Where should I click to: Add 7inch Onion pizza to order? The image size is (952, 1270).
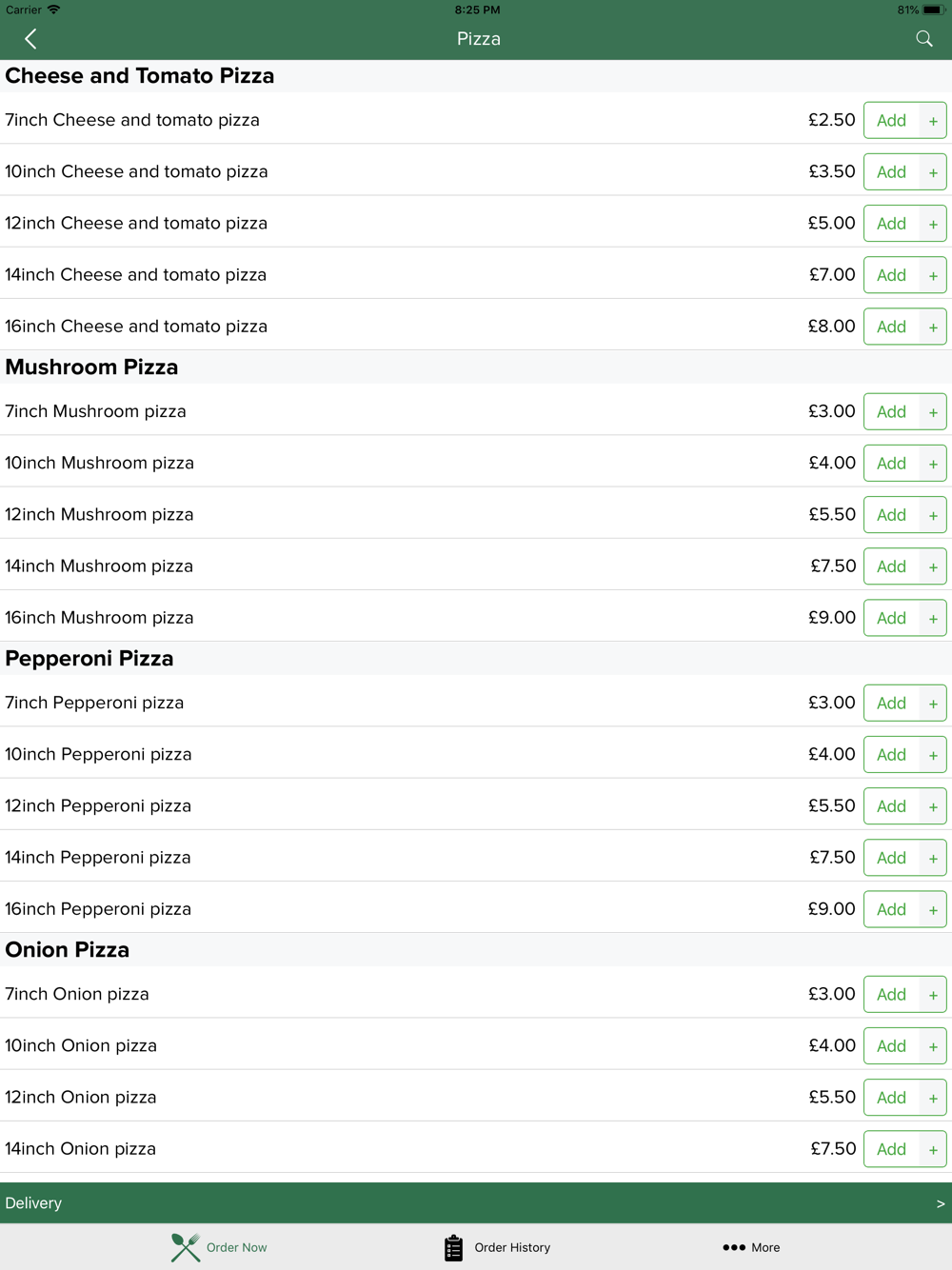[892, 995]
